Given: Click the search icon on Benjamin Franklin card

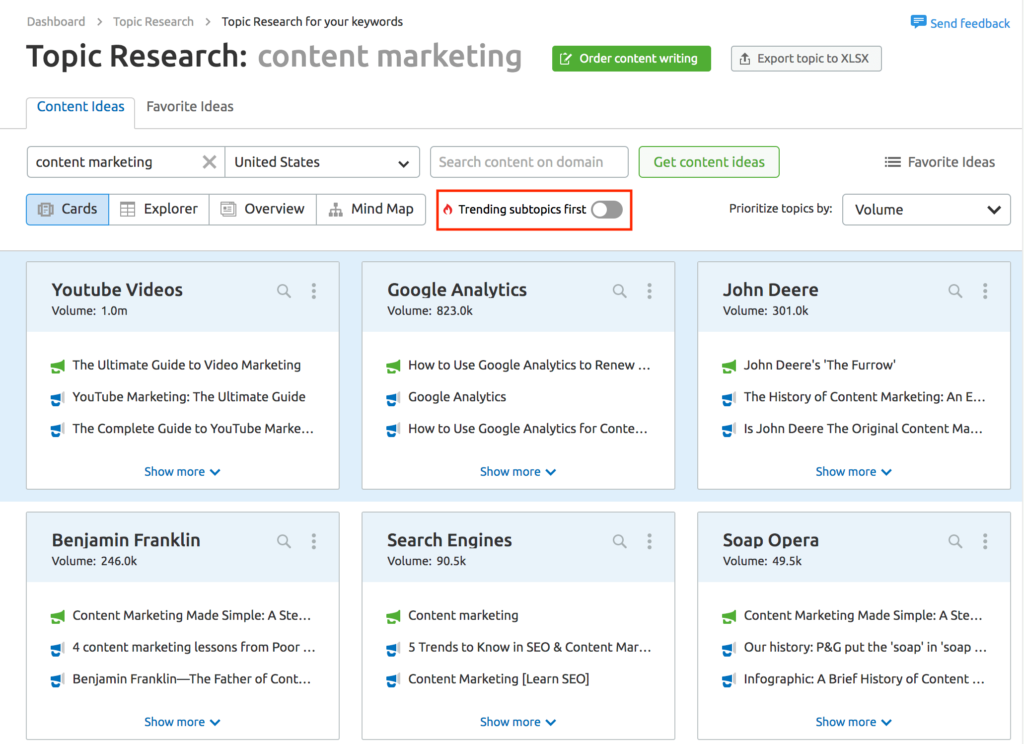Looking at the screenshot, I should [283, 542].
